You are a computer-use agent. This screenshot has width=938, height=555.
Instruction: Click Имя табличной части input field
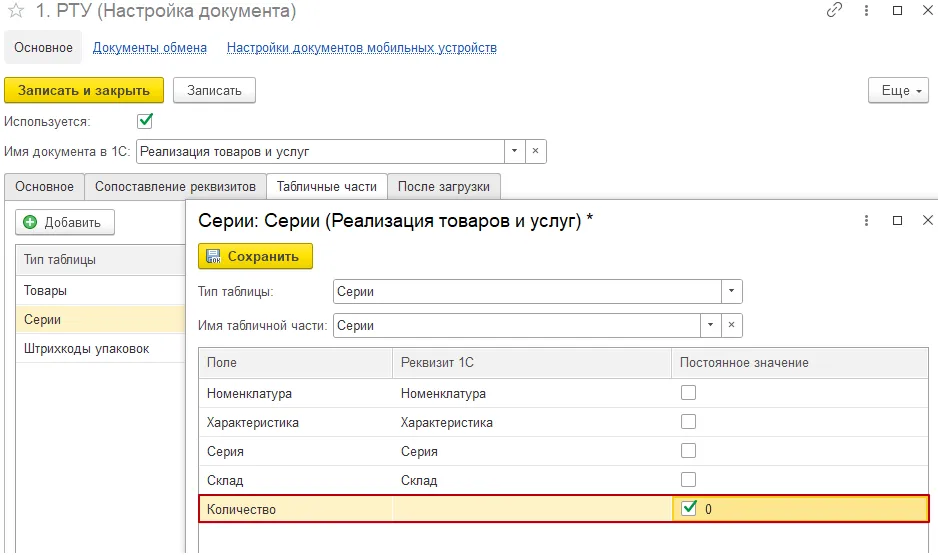click(x=517, y=325)
